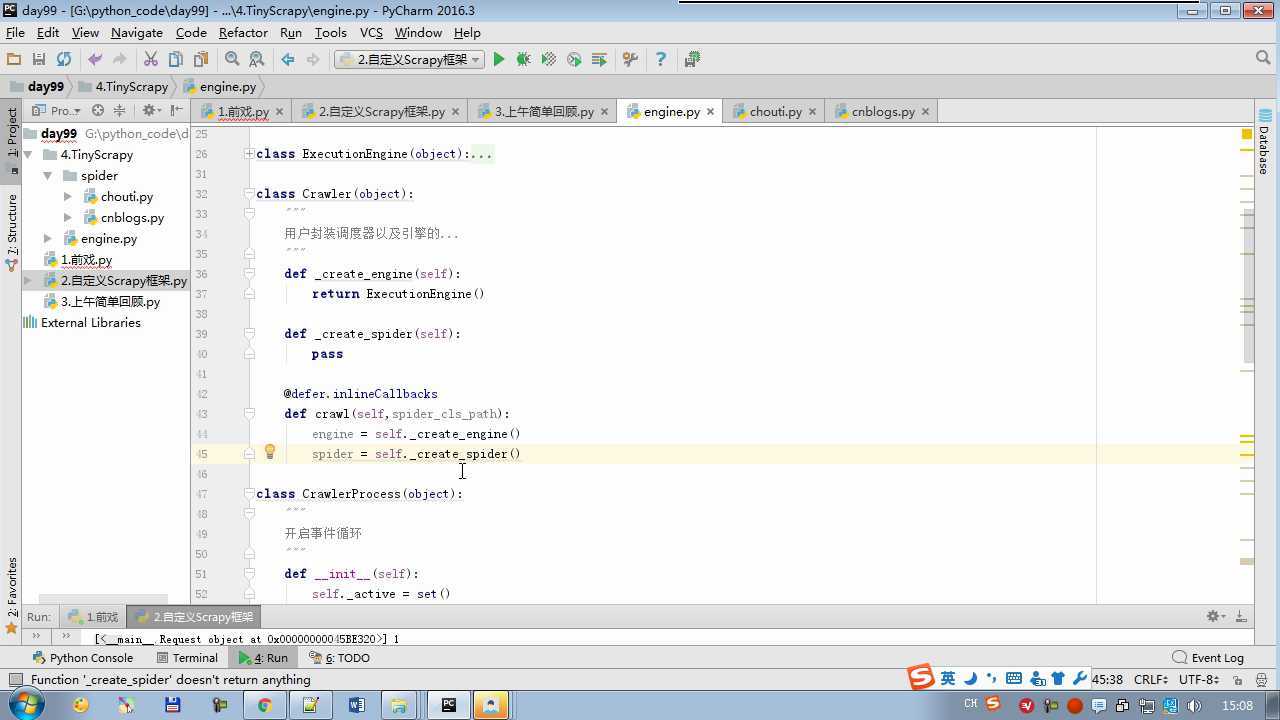Expand the folded ExecutionEngine class on line 26
Screen dimensions: 1280x720
point(249,154)
